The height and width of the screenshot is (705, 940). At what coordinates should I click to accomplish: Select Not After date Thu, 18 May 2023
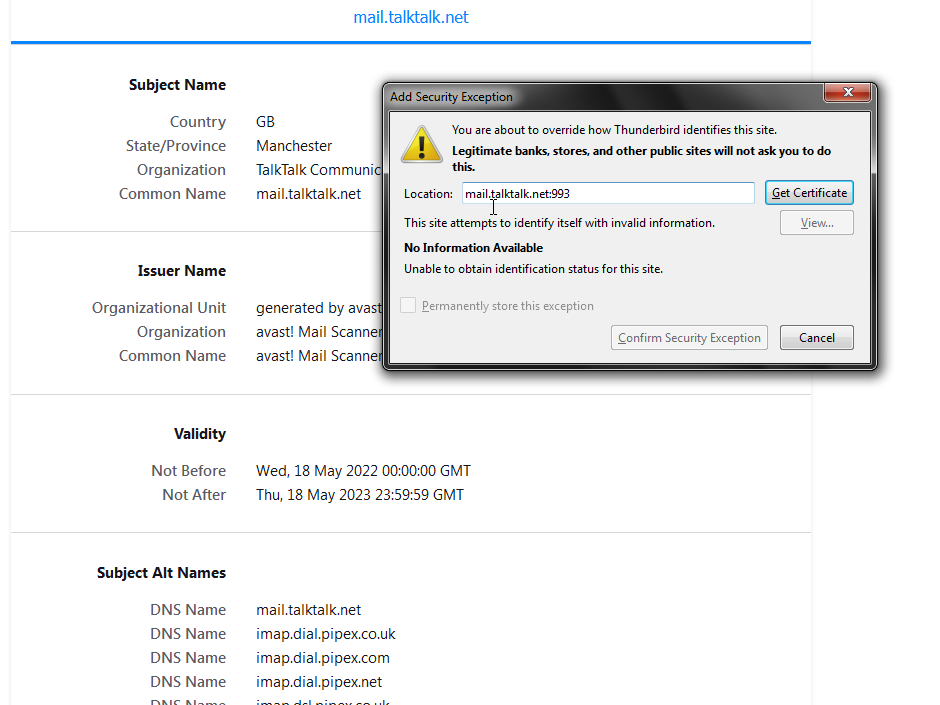click(360, 495)
